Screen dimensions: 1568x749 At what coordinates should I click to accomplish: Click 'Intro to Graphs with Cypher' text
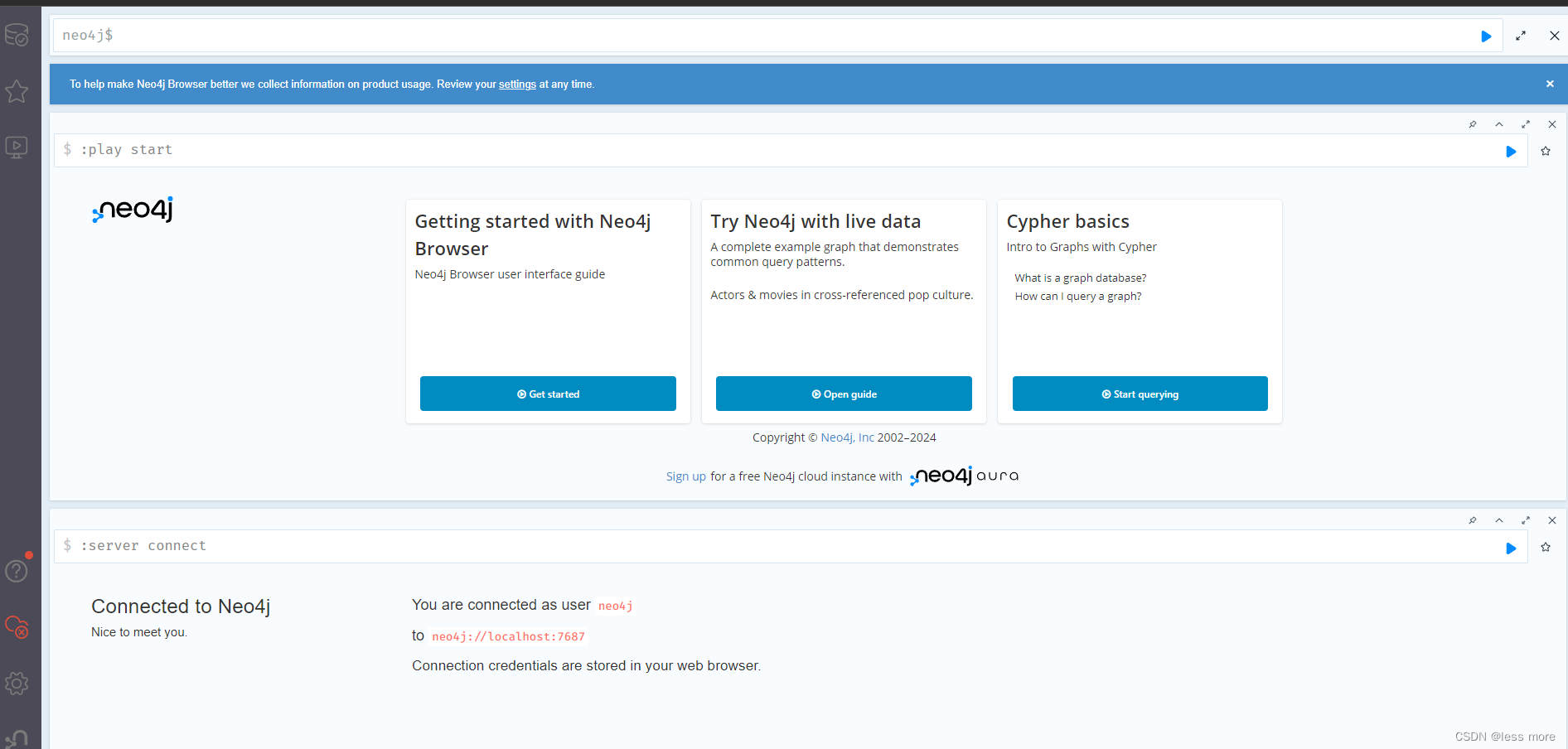click(x=1082, y=247)
